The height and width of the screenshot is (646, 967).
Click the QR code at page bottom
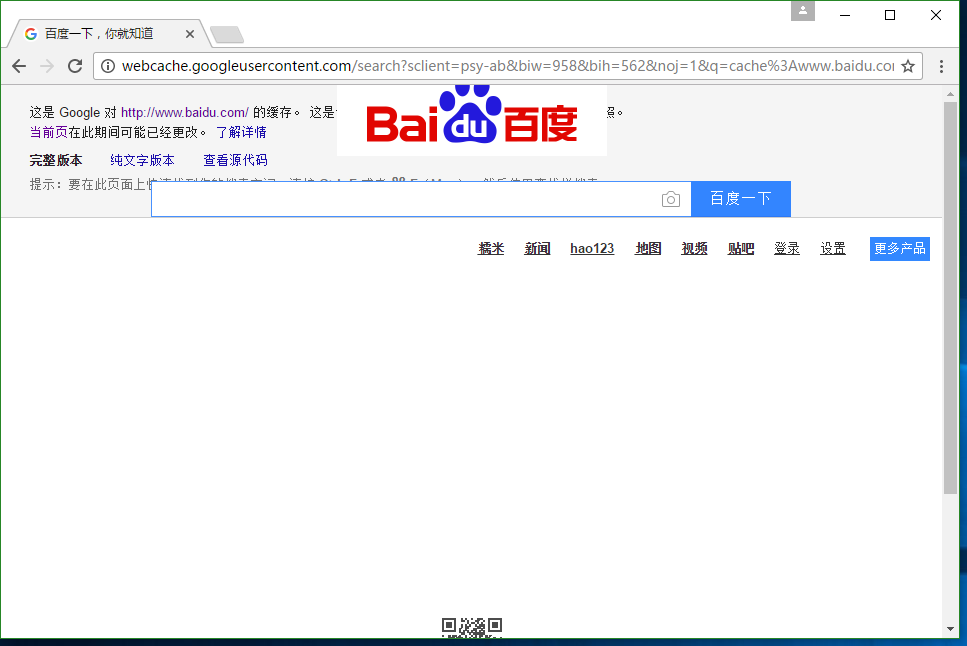tap(472, 627)
